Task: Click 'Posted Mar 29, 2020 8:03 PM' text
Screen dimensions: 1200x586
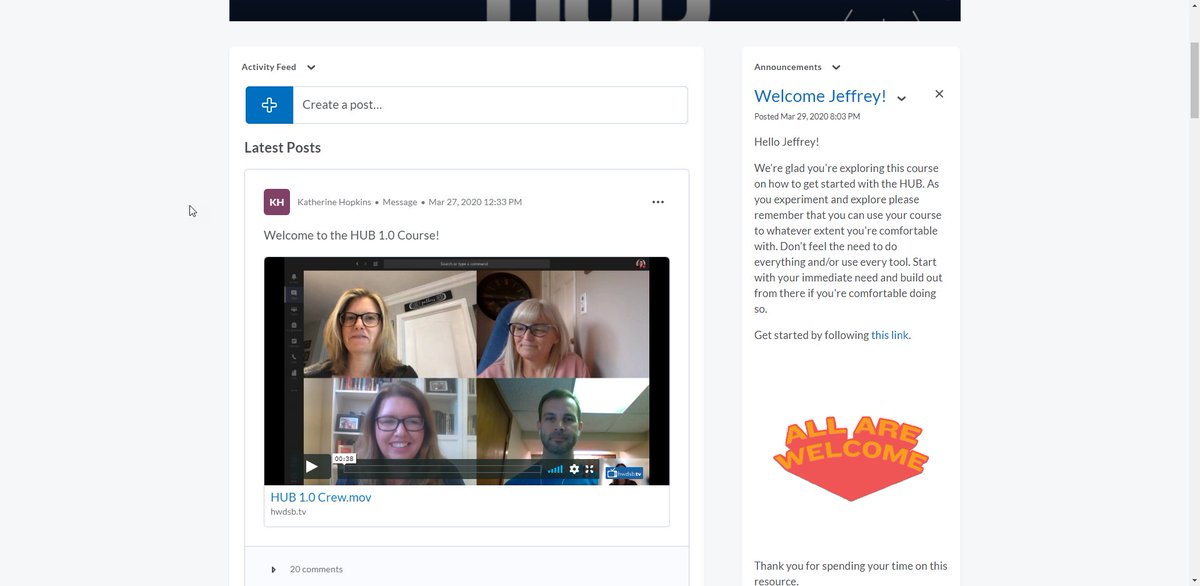Action: click(x=807, y=116)
